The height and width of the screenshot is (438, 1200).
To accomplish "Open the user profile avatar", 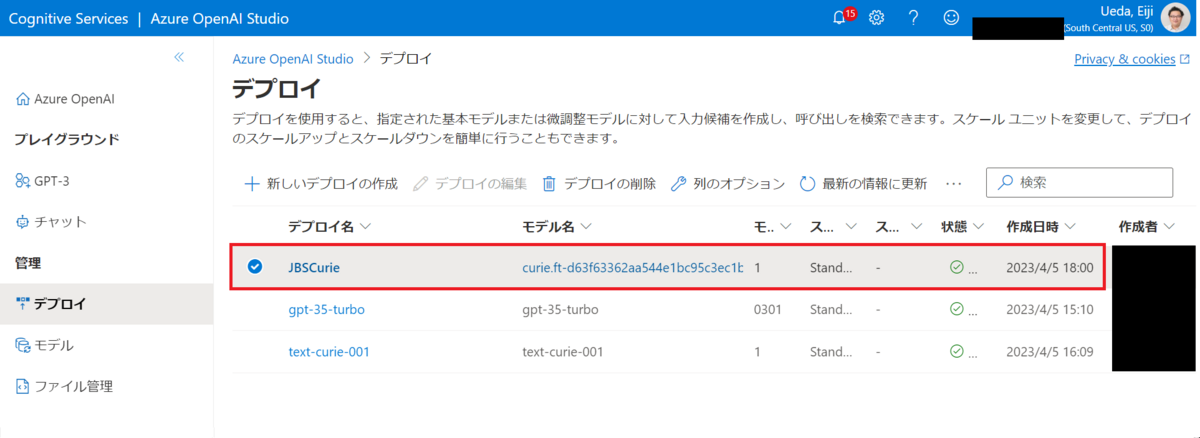I will (x=1175, y=18).
